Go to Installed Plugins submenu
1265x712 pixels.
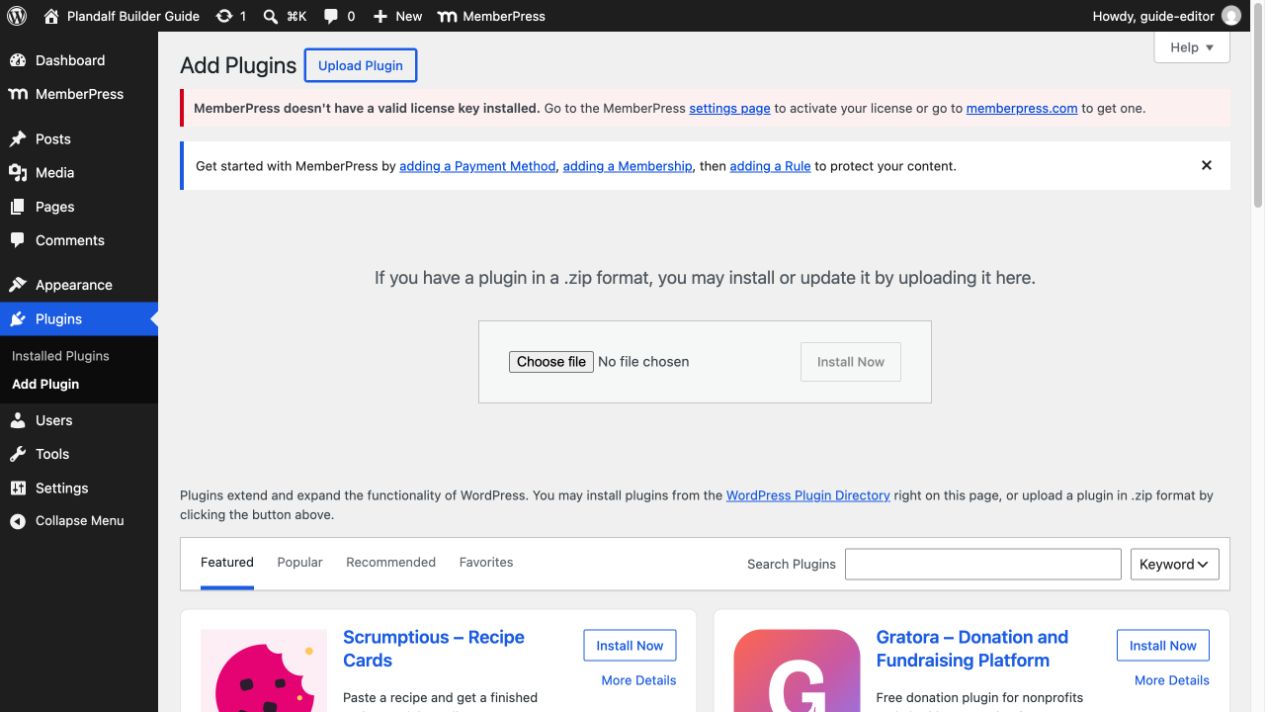pos(61,356)
